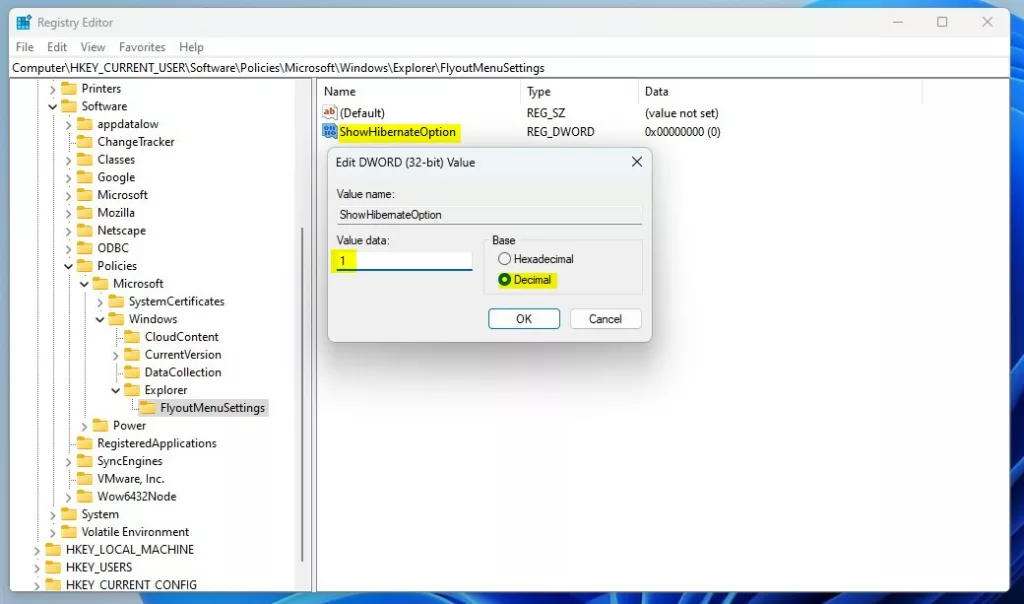Click the Explorer key folder icon

(x=133, y=390)
